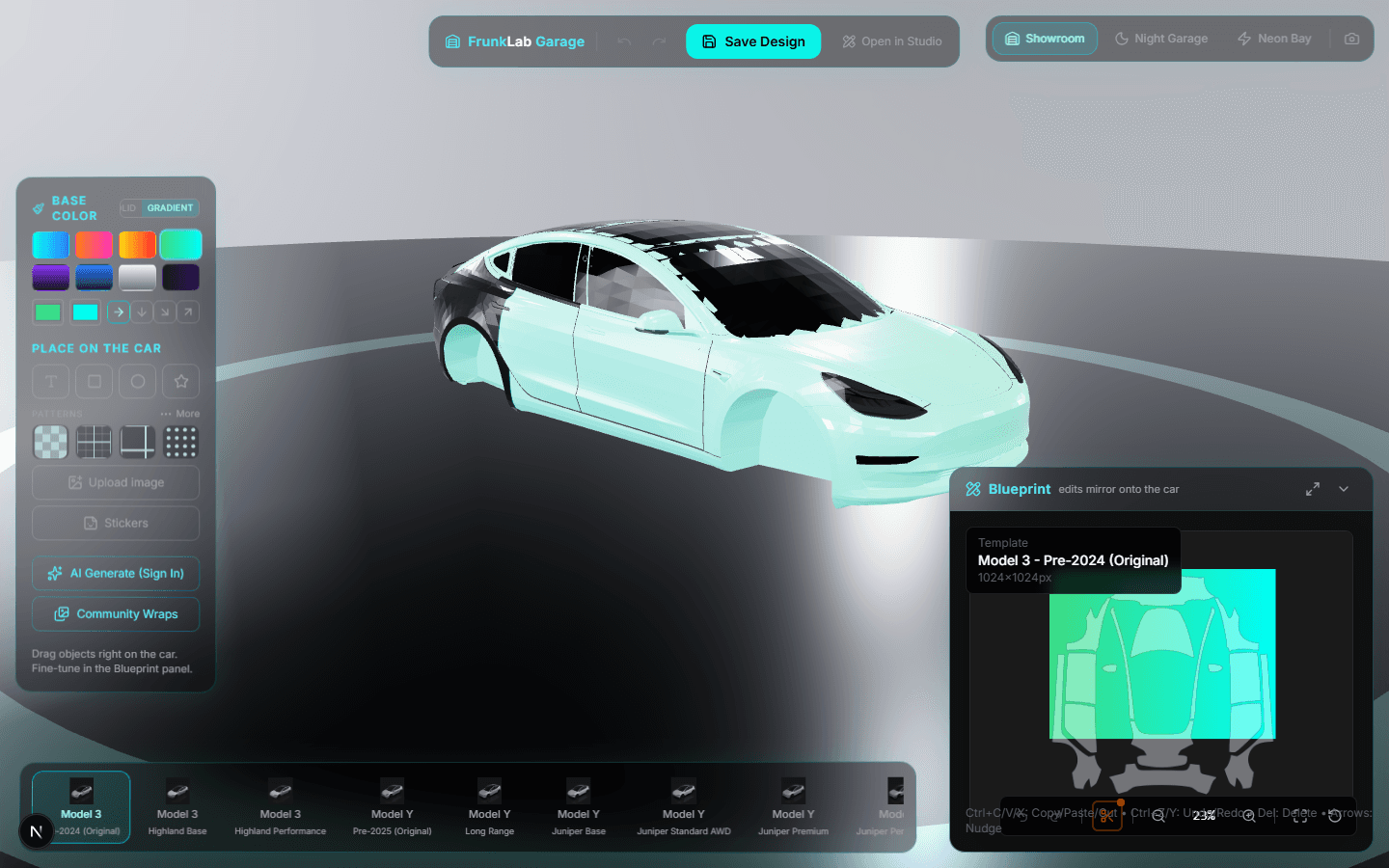Viewport: 1389px width, 868px height.
Task: Add a star shape to the car
Action: coord(181,381)
